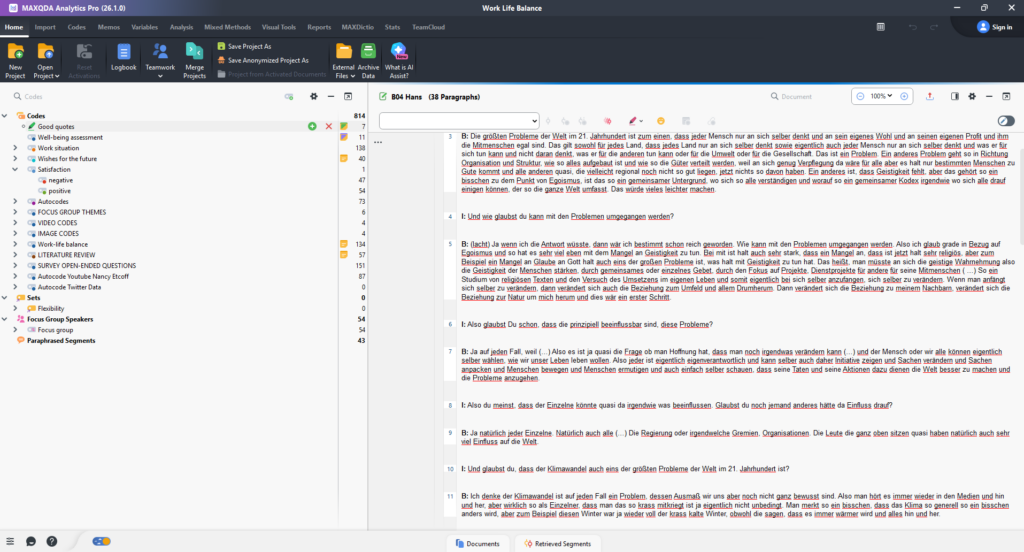The image size is (1024, 552).
Task: Click Save Anonymized Project As
Action: click(263, 60)
